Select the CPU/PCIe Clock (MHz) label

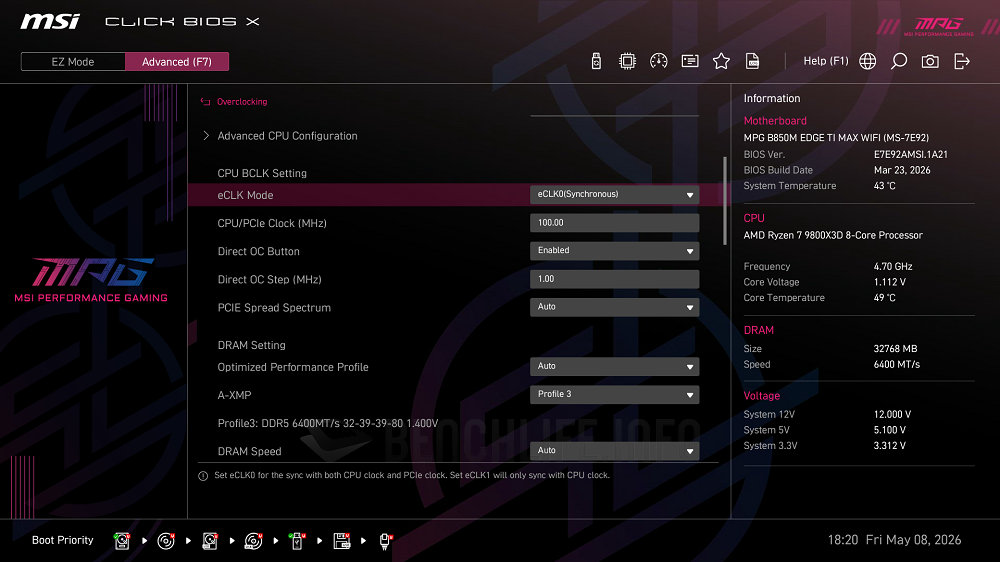point(272,223)
